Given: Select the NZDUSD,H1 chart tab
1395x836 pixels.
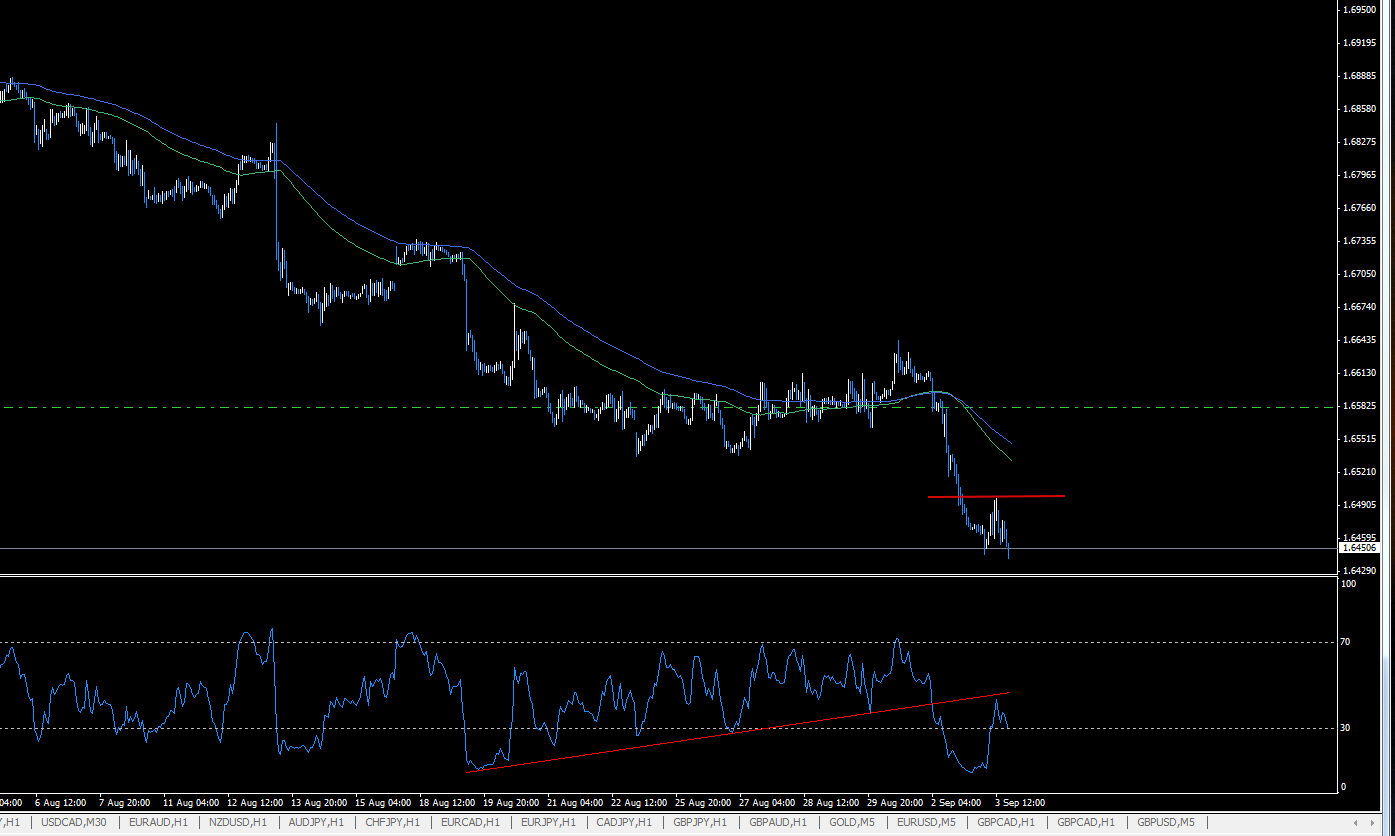Looking at the screenshot, I should point(237,822).
